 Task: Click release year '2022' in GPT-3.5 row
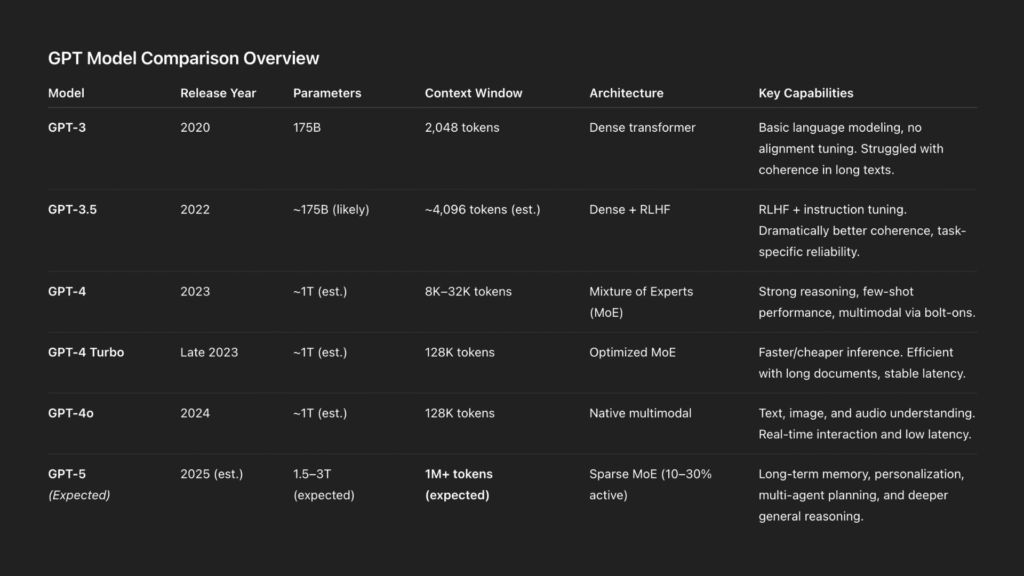coord(195,210)
